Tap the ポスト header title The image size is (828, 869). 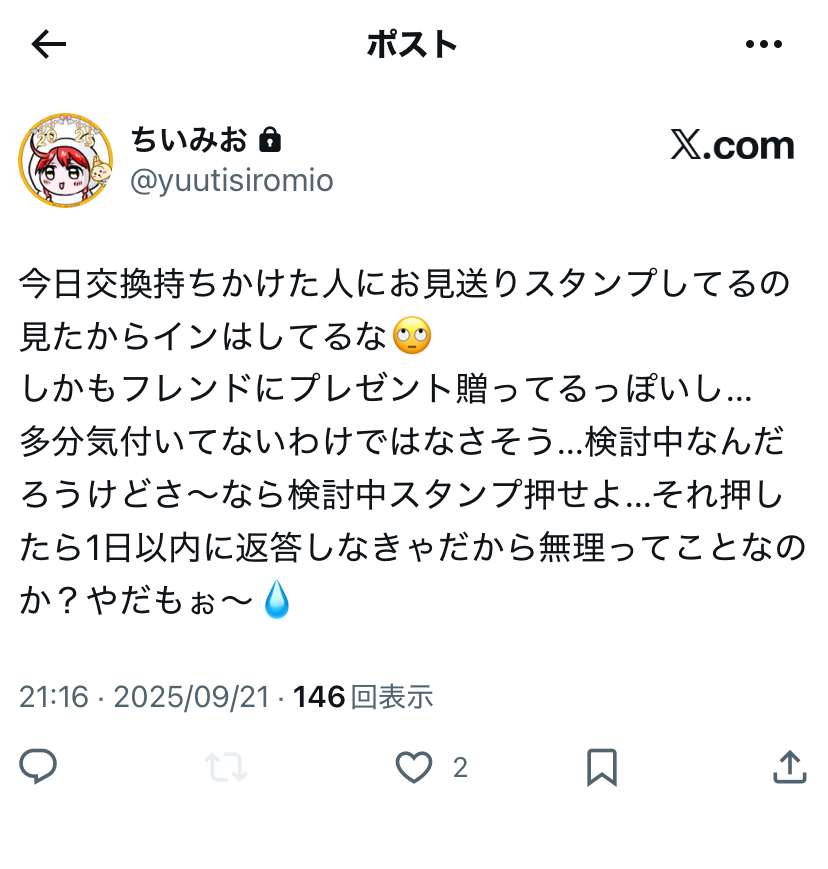(412, 44)
